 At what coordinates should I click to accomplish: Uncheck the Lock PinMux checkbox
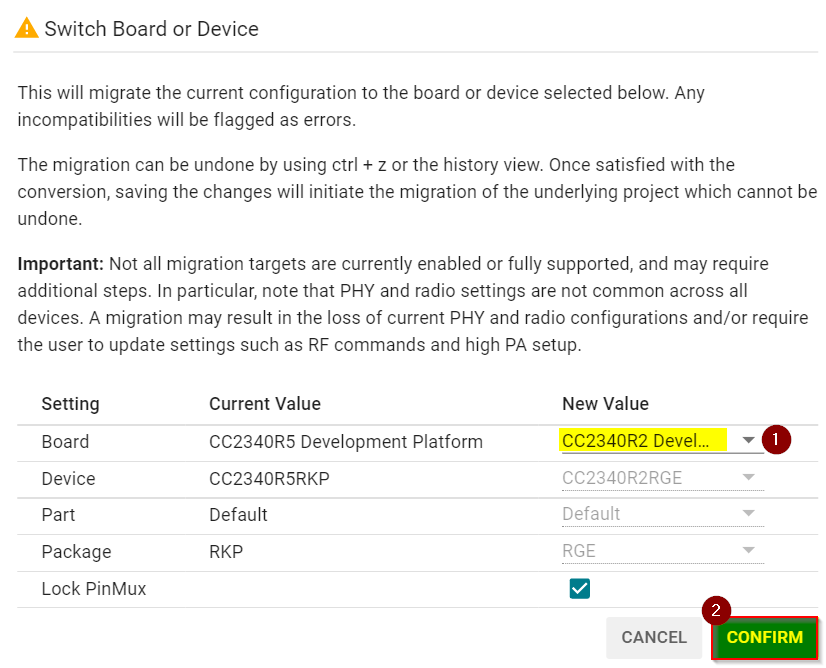pos(580,589)
